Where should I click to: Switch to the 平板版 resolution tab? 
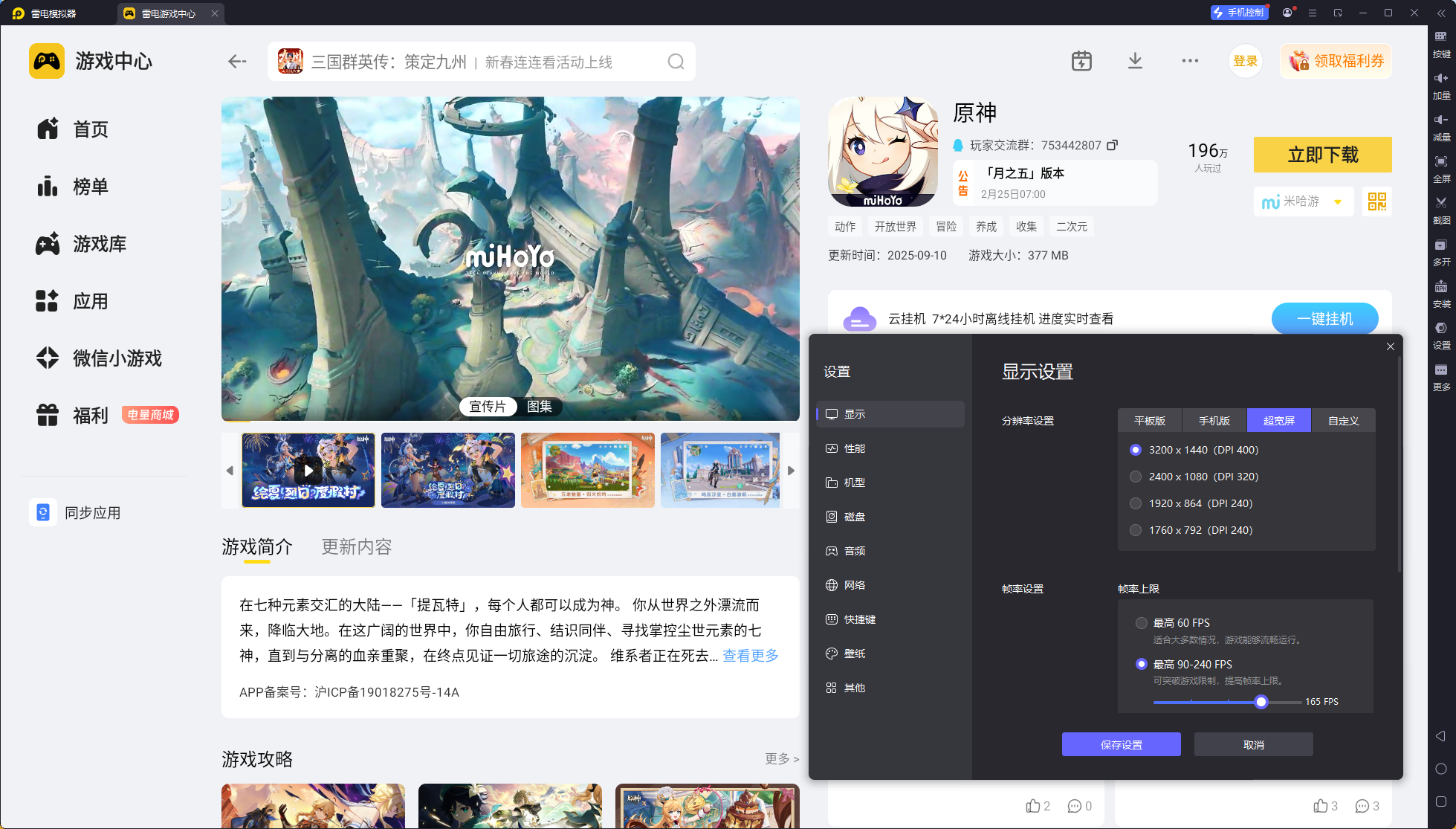(x=1149, y=421)
